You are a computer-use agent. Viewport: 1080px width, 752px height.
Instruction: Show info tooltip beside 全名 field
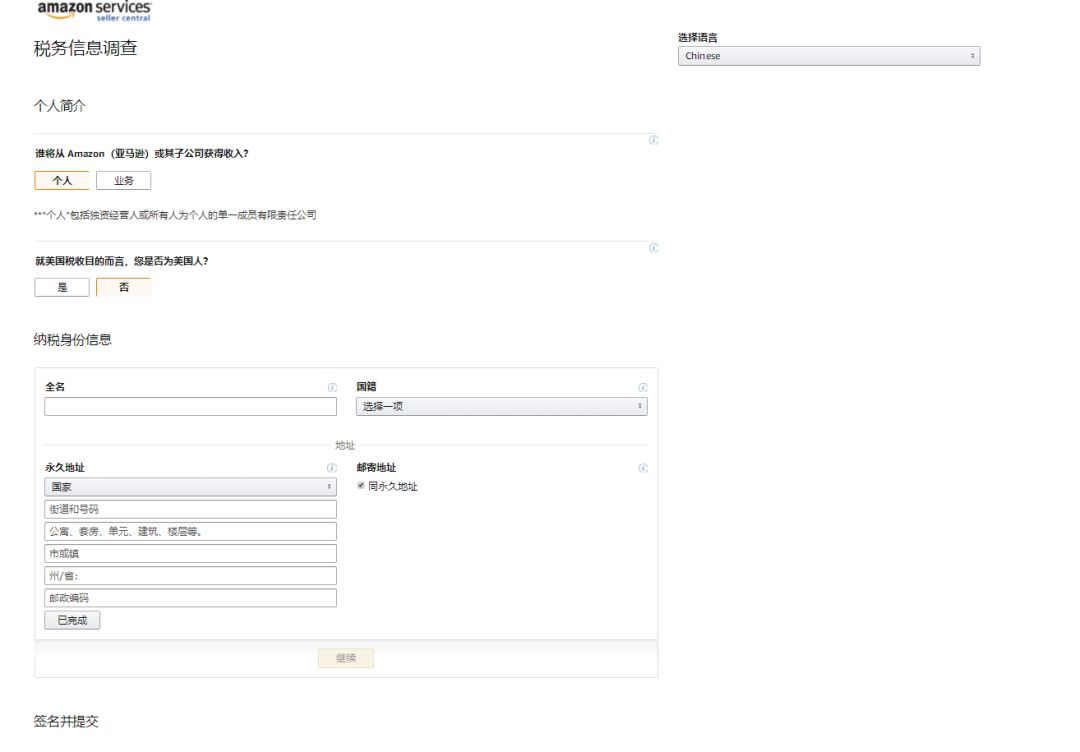pyautogui.click(x=332, y=388)
